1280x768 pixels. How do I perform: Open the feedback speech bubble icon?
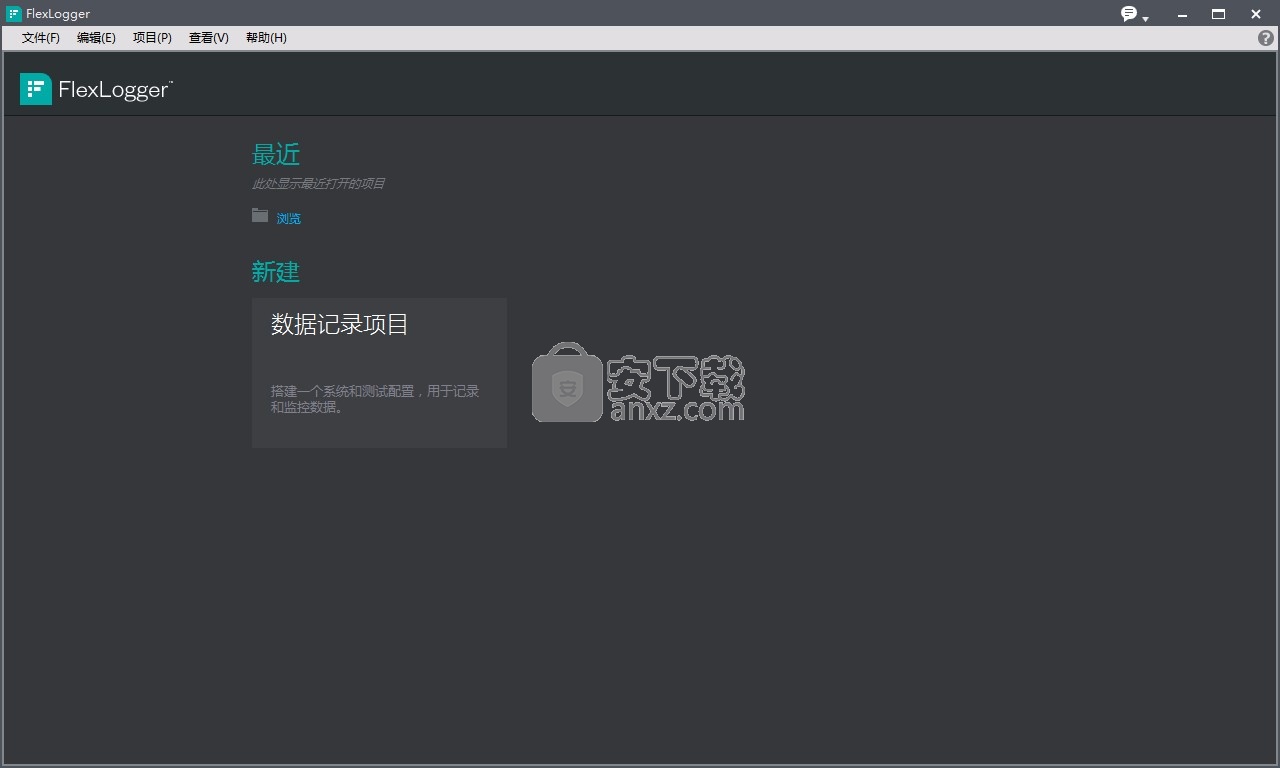click(1129, 14)
